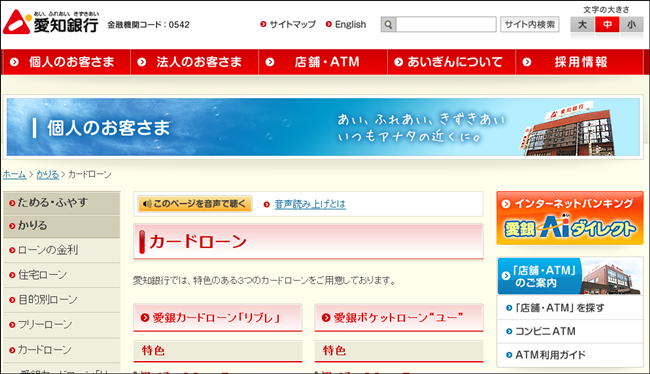The image size is (650, 374).
Task: Go to かりる breadcrumb link
Action: coord(48,175)
